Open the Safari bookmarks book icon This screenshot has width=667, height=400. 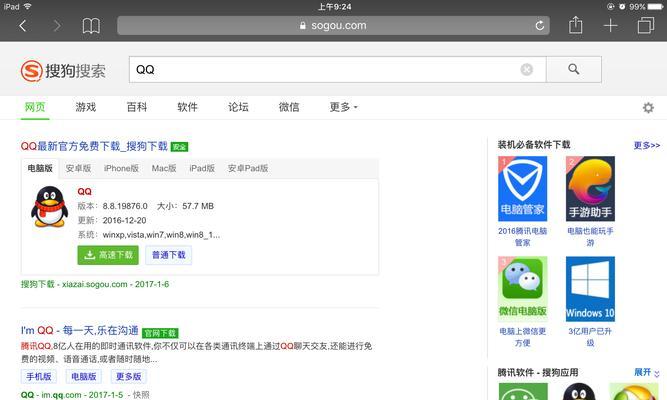tap(91, 26)
